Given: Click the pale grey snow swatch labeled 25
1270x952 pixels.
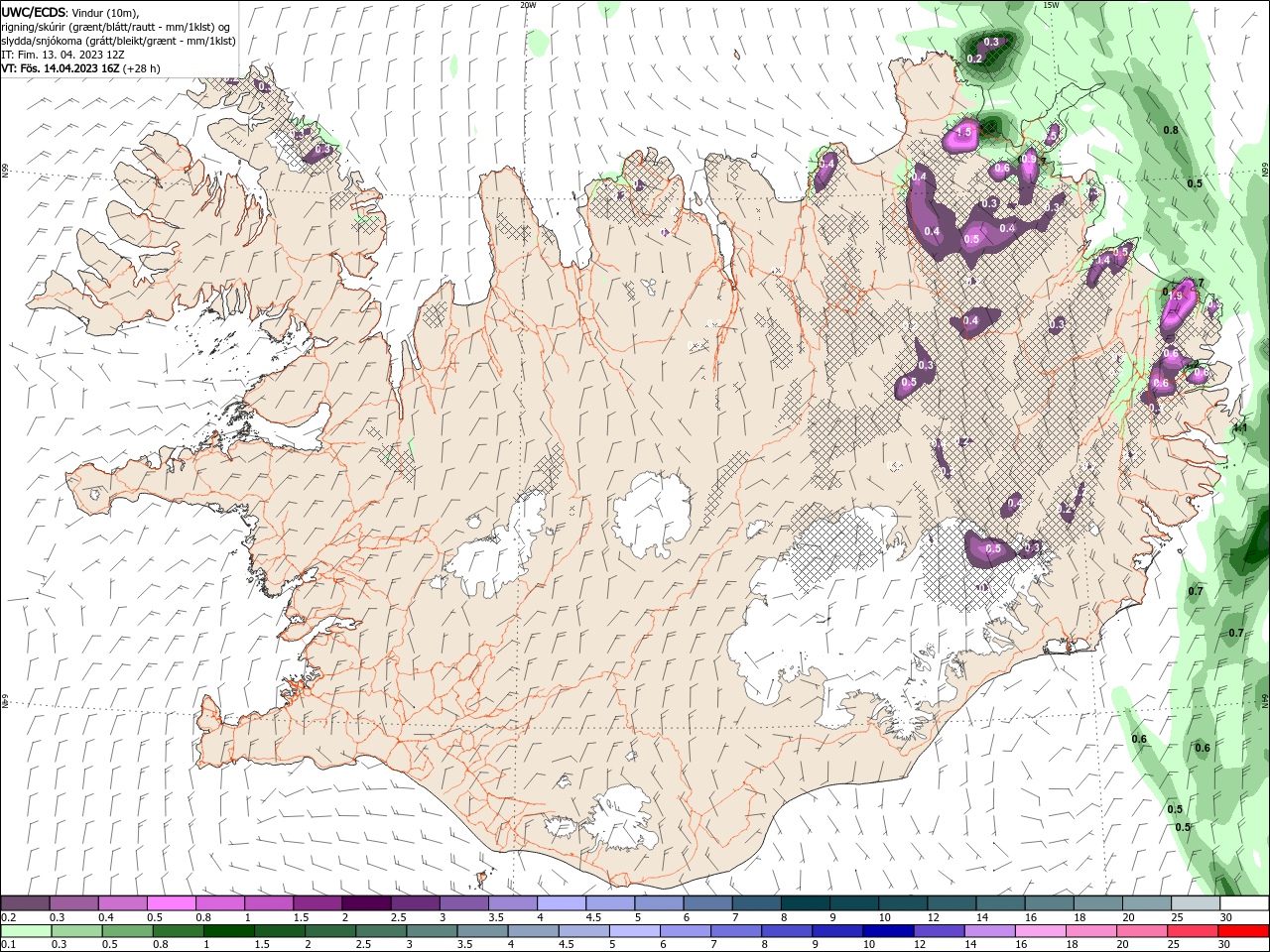Looking at the screenshot, I should [x=1197, y=903].
